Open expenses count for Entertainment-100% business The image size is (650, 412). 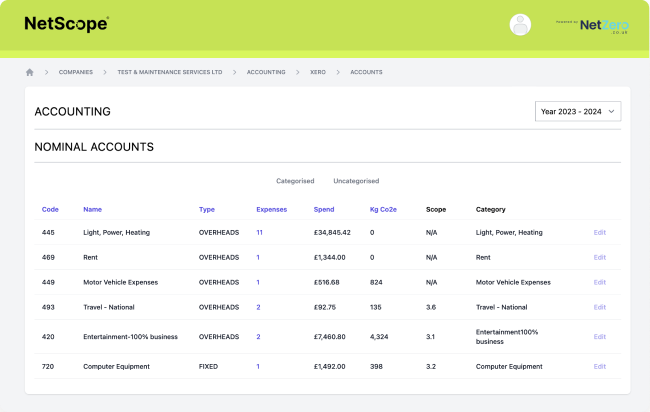258,337
